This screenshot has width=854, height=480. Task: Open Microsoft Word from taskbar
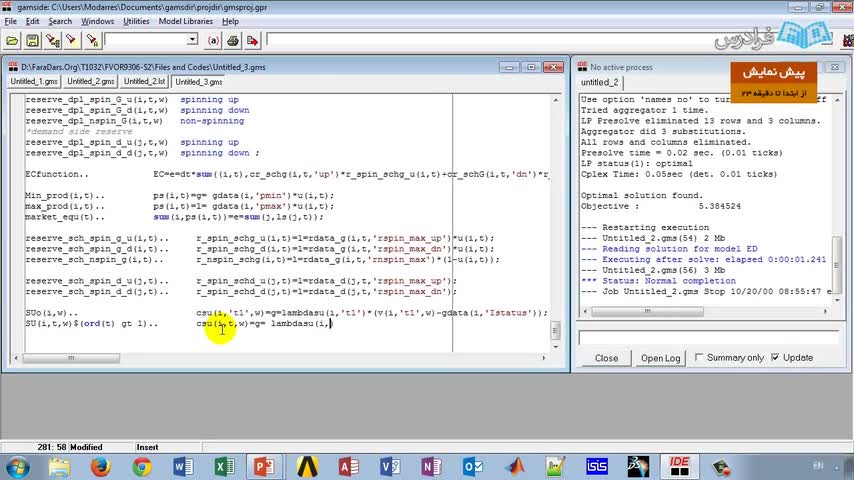pyautogui.click(x=184, y=467)
